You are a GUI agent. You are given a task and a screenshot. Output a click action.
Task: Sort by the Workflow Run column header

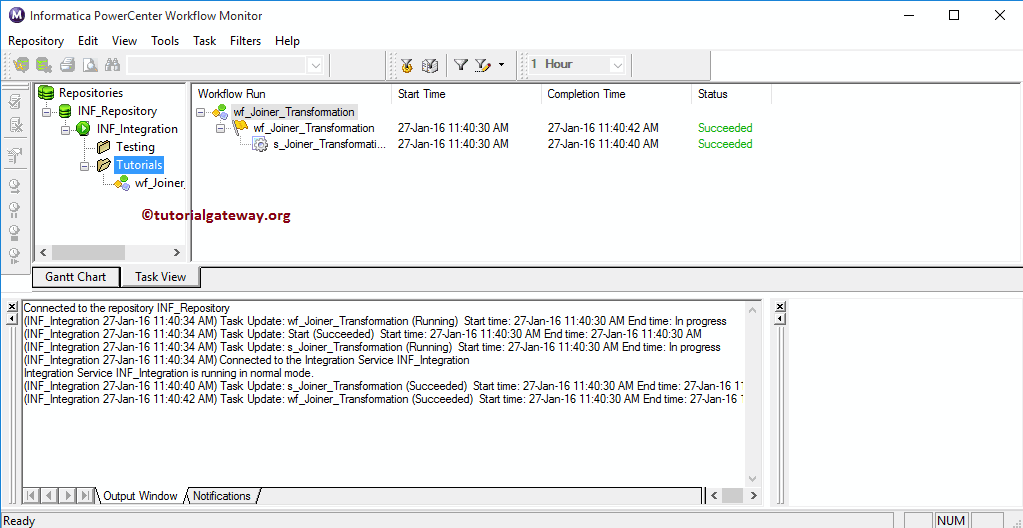291,94
